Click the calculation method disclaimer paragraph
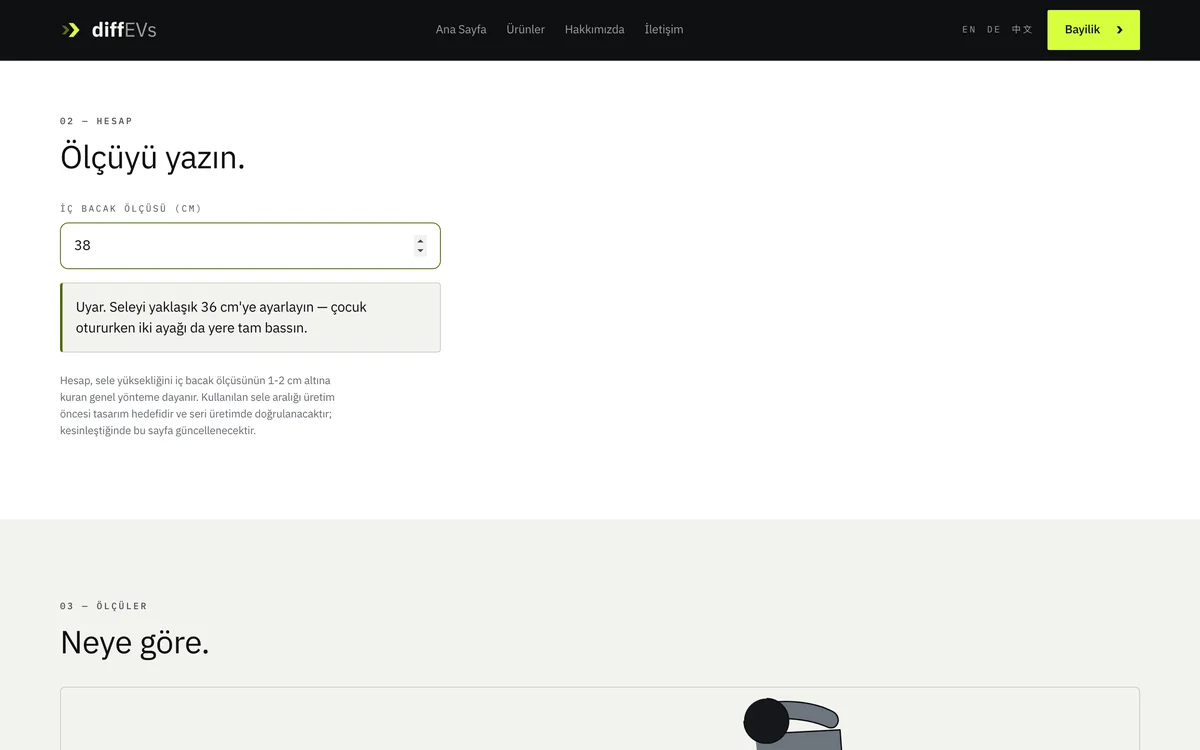The height and width of the screenshot is (750, 1200). (x=198, y=406)
